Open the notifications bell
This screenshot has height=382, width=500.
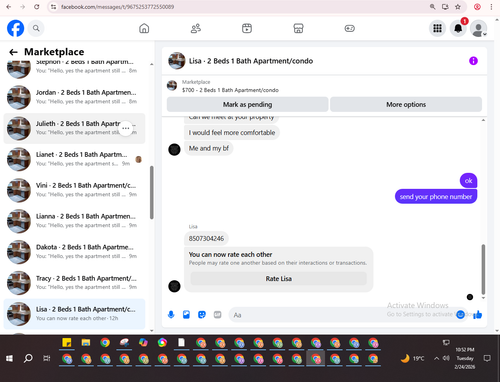tap(458, 28)
